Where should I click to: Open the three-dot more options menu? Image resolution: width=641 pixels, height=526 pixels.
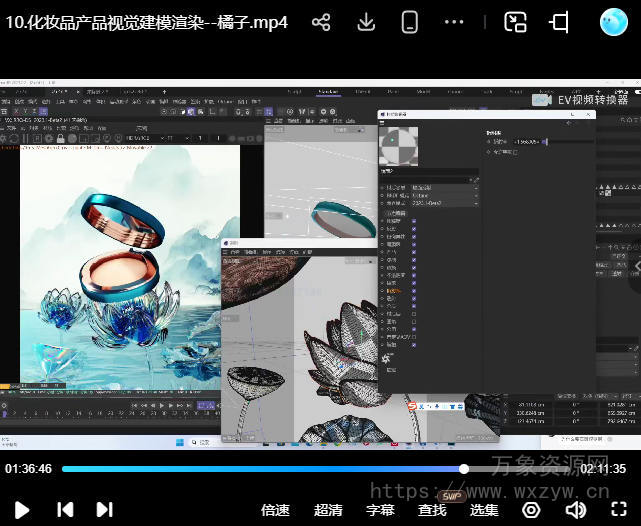point(454,22)
